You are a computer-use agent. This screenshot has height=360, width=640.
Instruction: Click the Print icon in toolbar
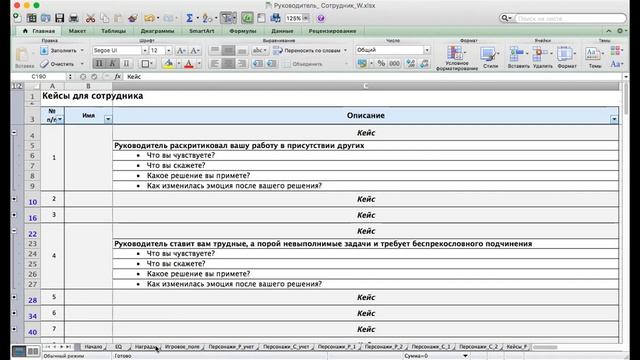coord(74,18)
